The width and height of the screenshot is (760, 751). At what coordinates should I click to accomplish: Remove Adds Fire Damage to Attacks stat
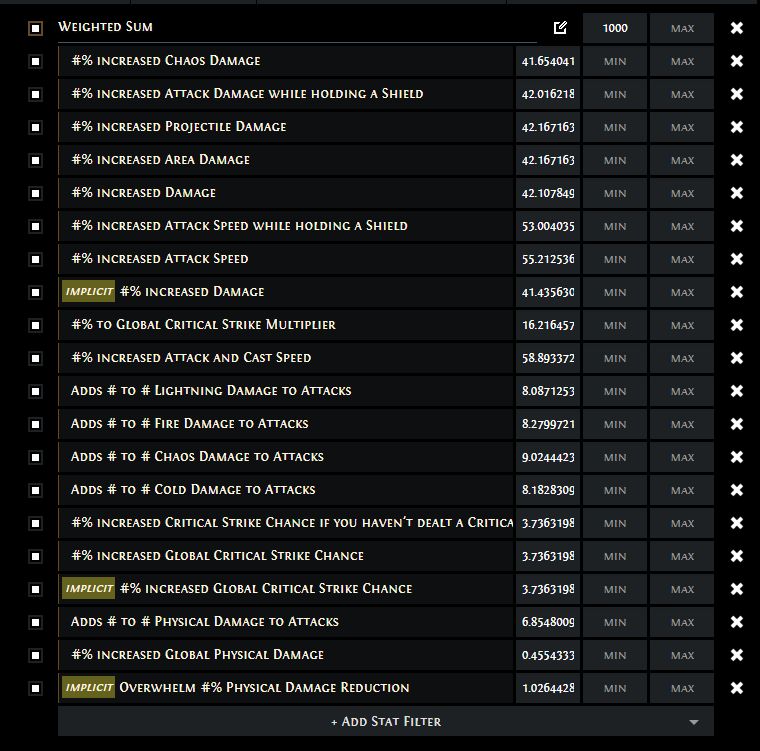737,424
